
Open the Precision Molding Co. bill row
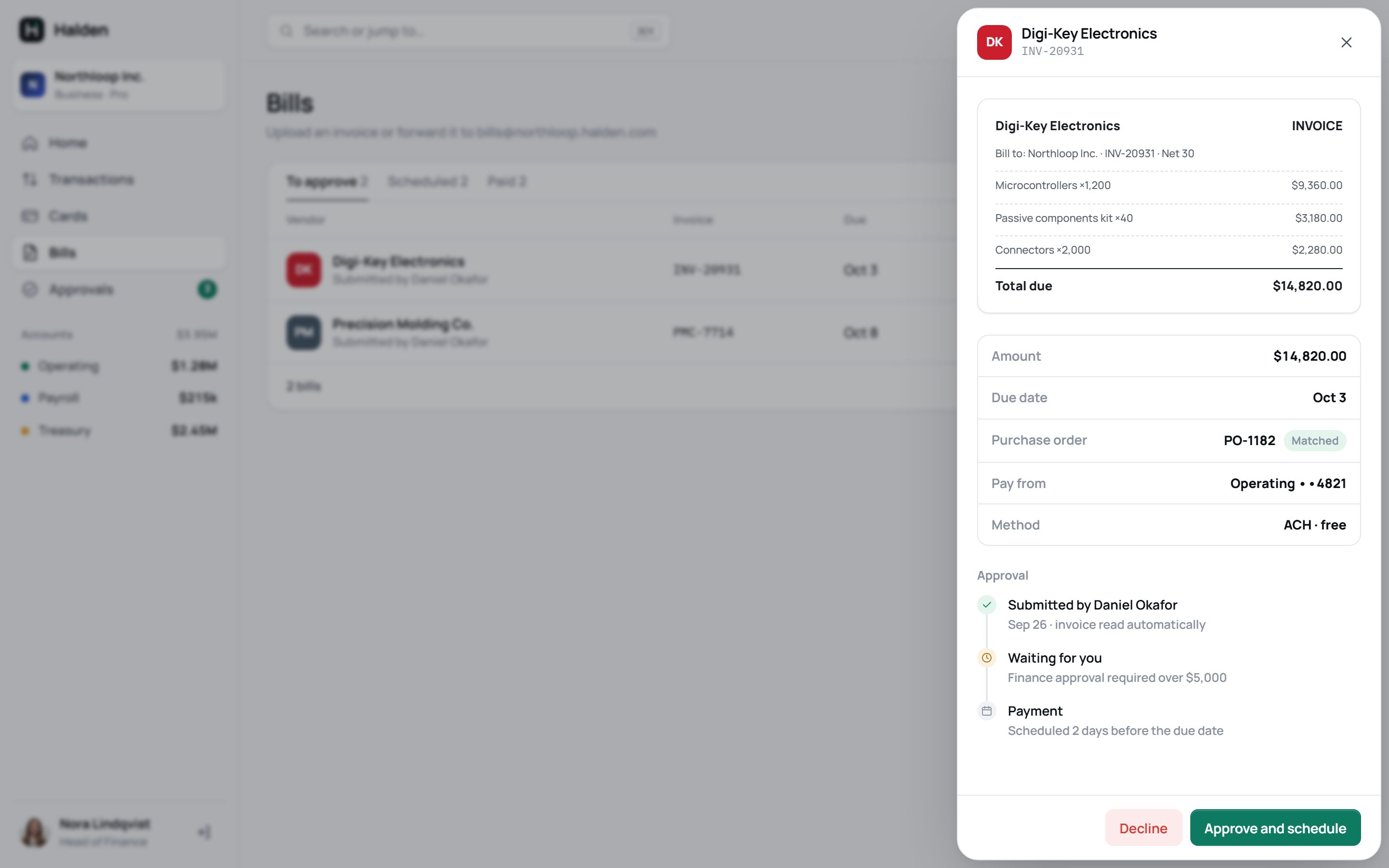613,332
